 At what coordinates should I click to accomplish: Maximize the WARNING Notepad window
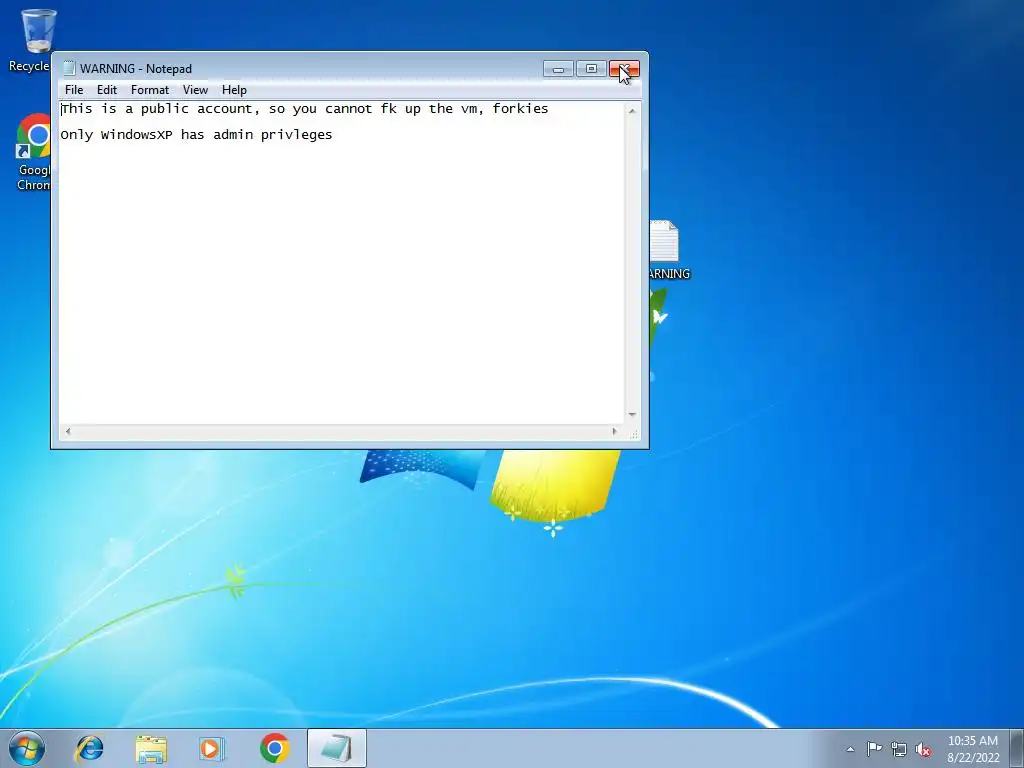click(591, 69)
